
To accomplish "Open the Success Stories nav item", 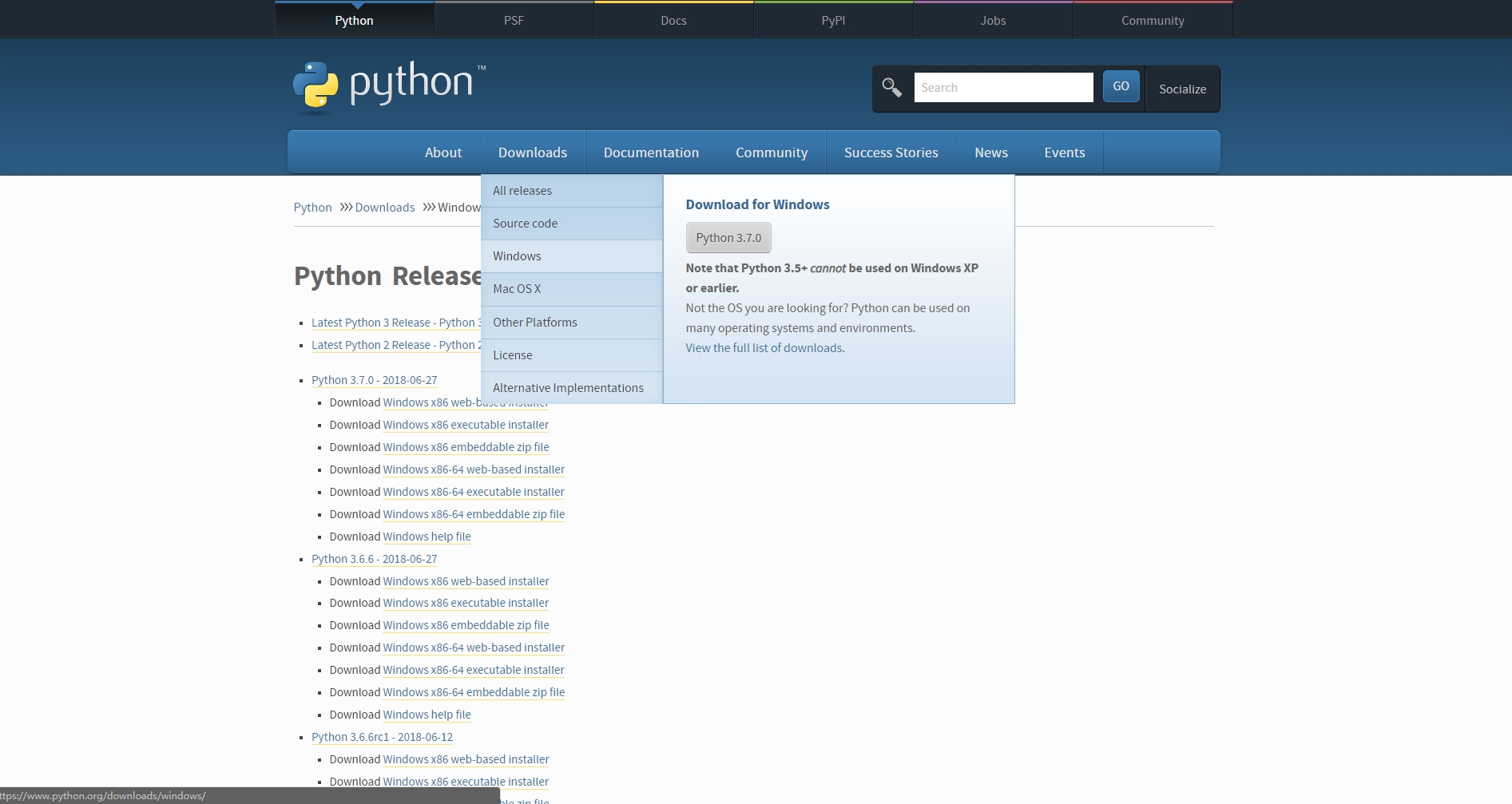I will tap(891, 152).
